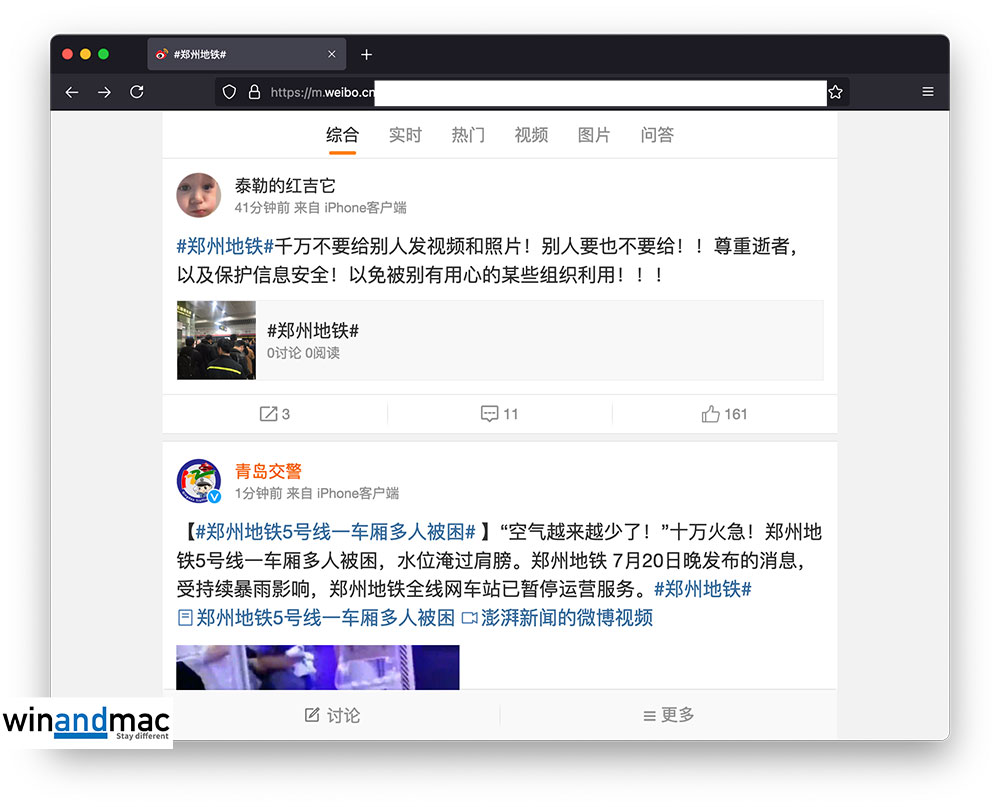Like the first post with 161 likes
Screen dimensions: 1000x807
tap(725, 414)
